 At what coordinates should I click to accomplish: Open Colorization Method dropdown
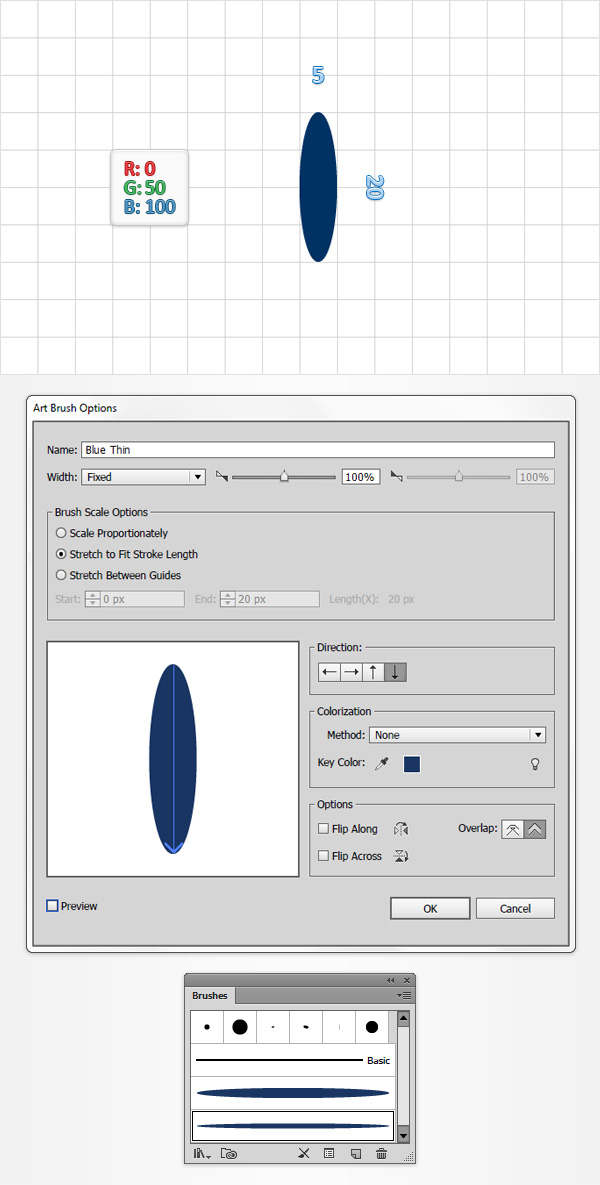457,735
